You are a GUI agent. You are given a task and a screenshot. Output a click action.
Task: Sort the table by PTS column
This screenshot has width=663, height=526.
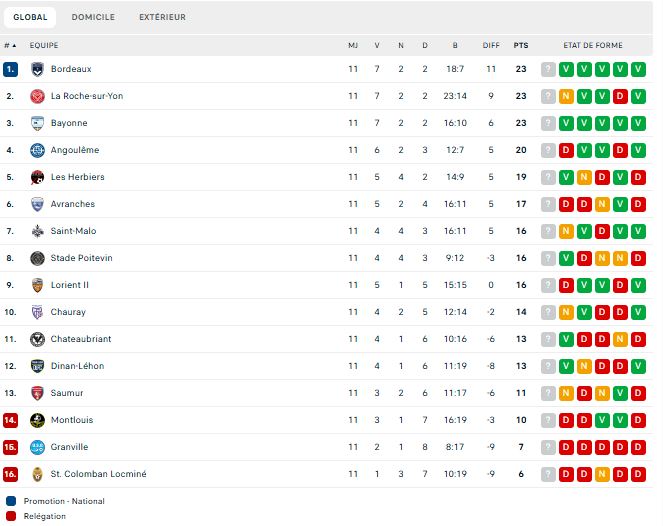521,45
